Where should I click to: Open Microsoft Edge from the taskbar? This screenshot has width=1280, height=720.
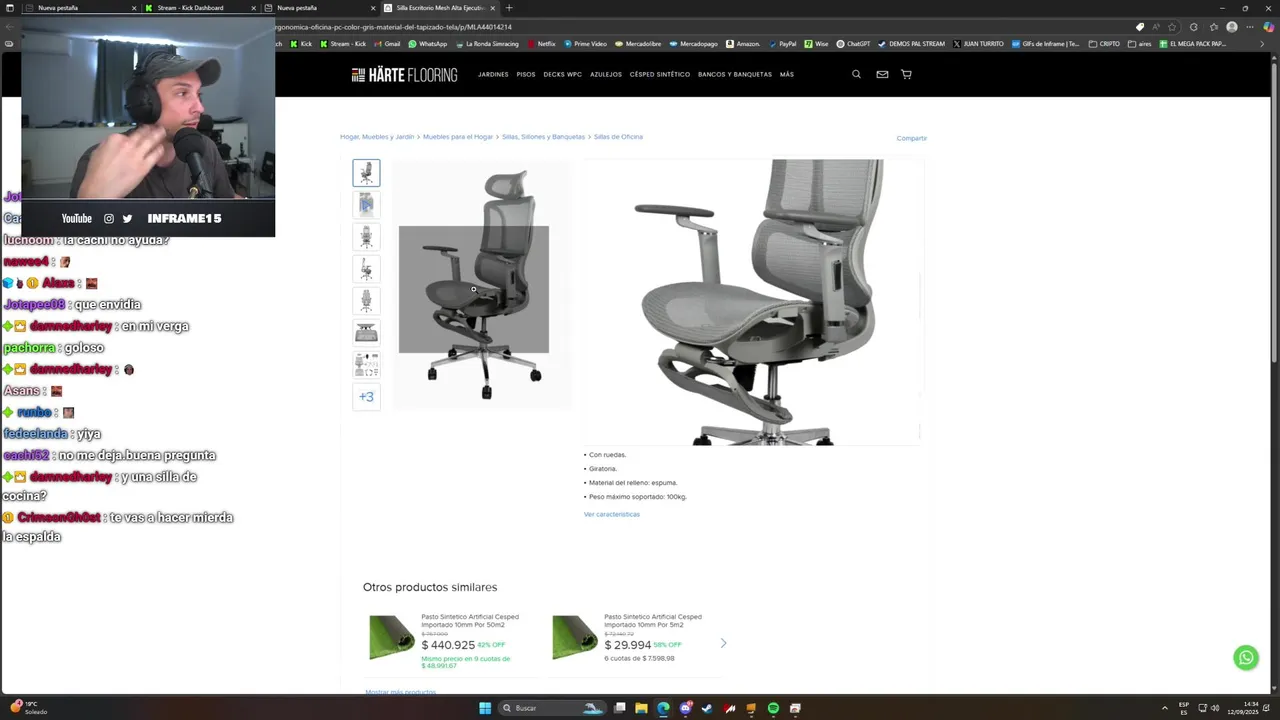coord(663,708)
